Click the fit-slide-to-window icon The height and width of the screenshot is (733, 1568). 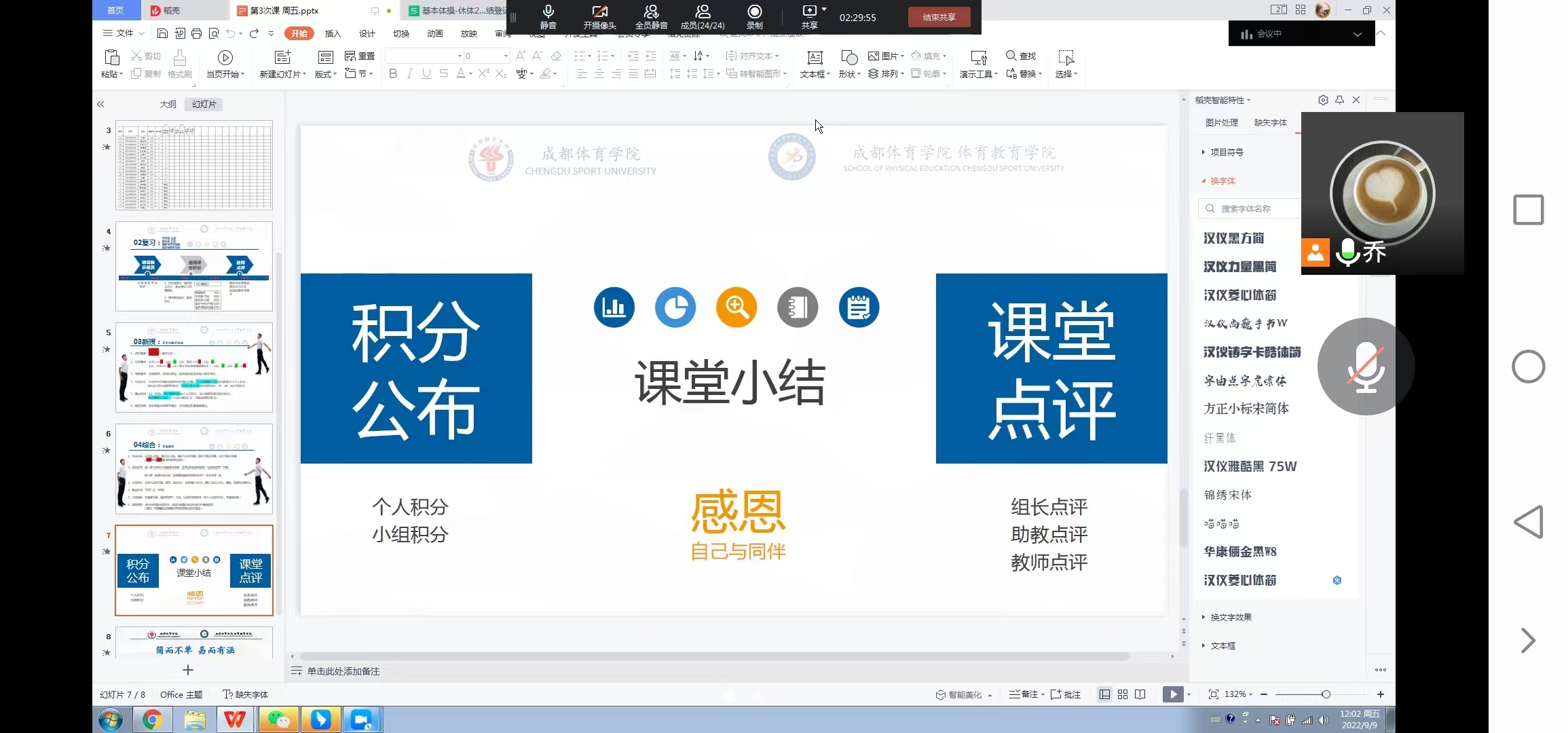click(x=1213, y=694)
